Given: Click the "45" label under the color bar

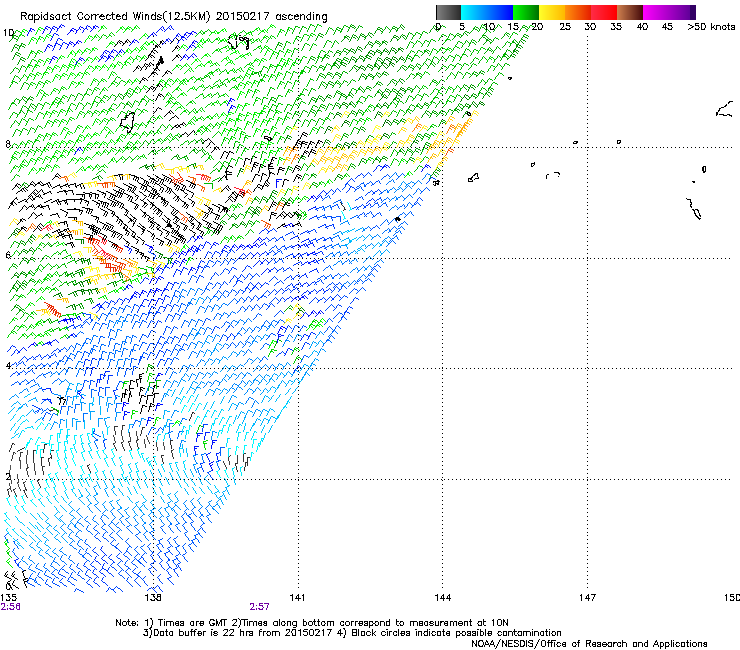Looking at the screenshot, I should coord(667,27).
